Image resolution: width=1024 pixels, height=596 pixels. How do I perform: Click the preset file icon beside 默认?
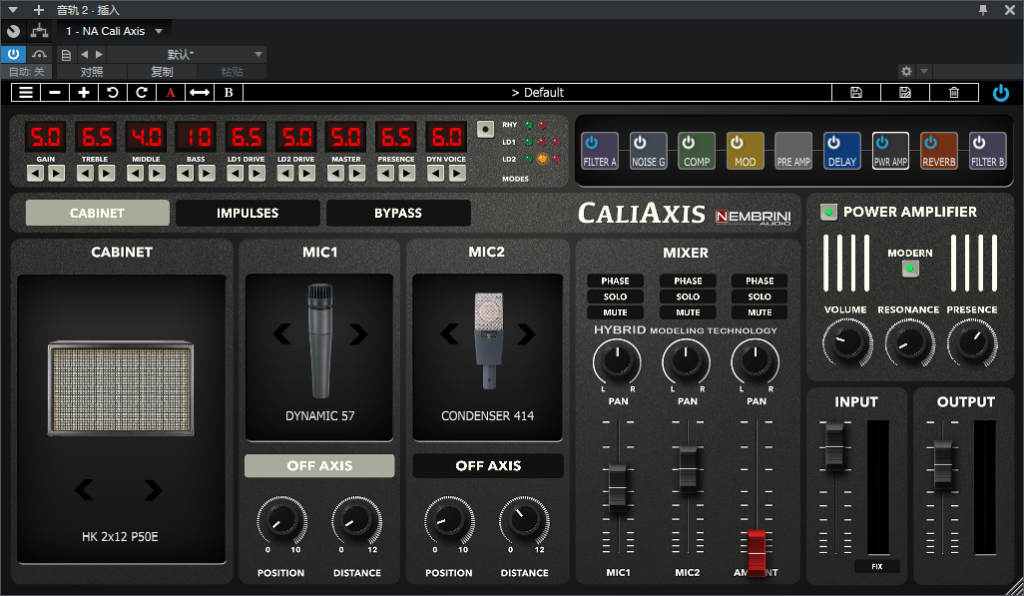66,55
